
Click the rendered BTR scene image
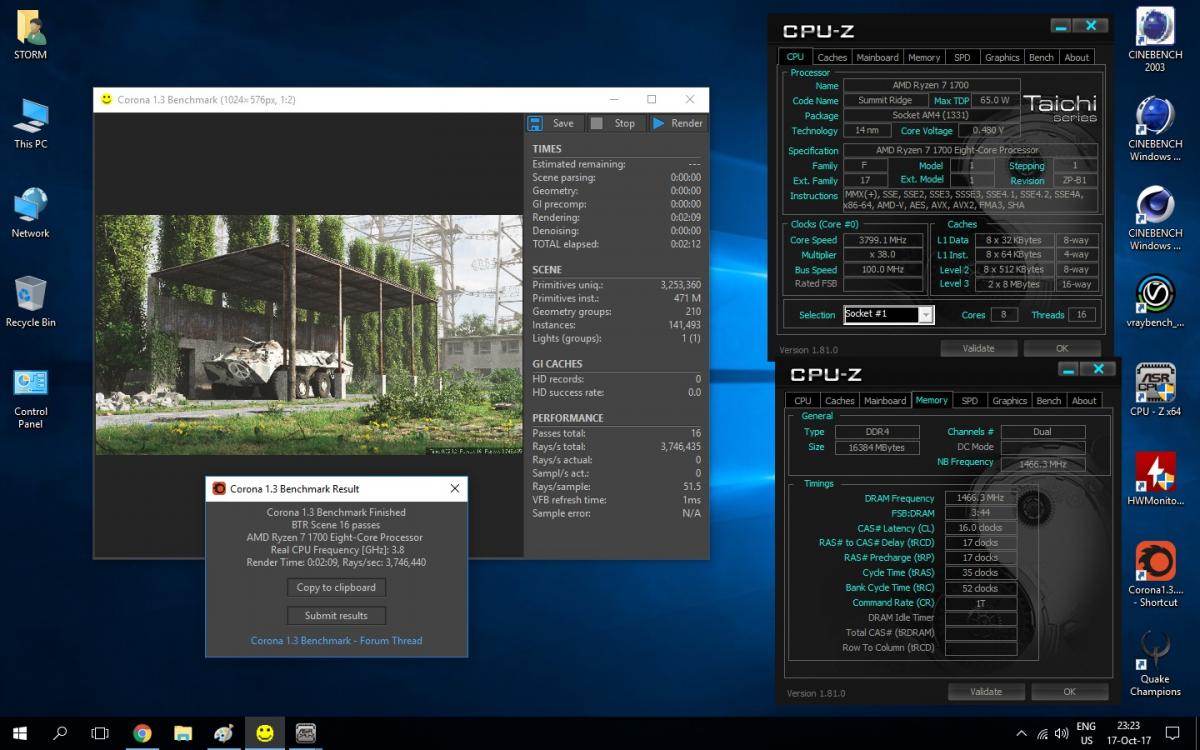click(309, 335)
